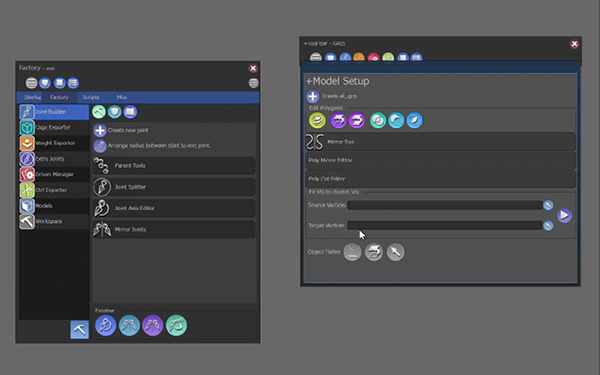Screen dimensions: 600x375
Task: Click the light-blue mirror icon in the Finalize row
Action: pyautogui.click(x=129, y=326)
